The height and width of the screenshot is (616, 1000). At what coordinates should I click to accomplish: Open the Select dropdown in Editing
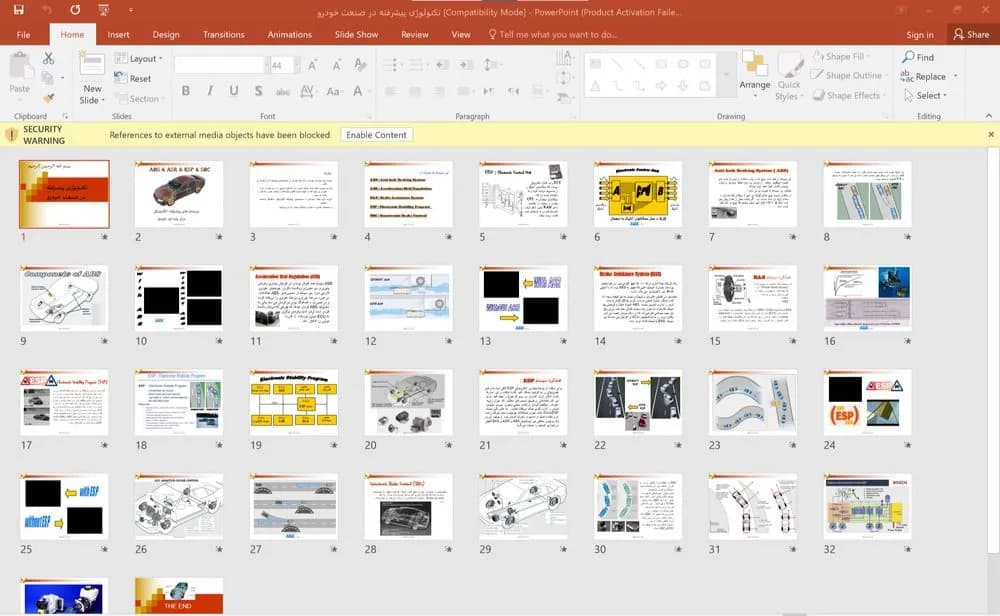pyautogui.click(x=926, y=96)
